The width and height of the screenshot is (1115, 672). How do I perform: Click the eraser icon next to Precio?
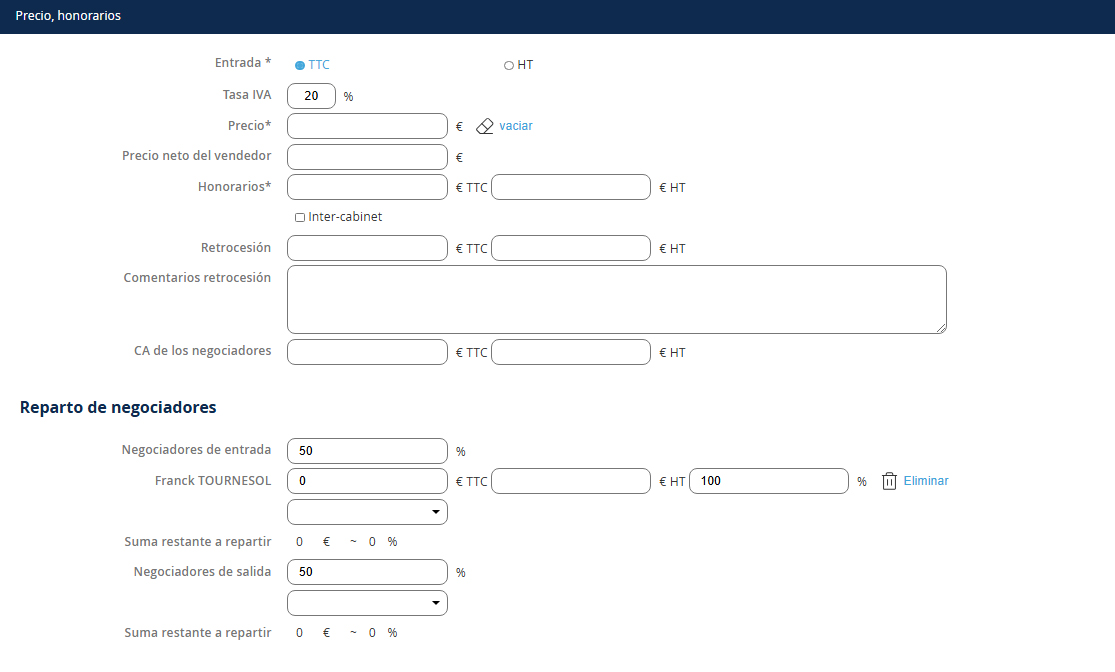coord(485,126)
